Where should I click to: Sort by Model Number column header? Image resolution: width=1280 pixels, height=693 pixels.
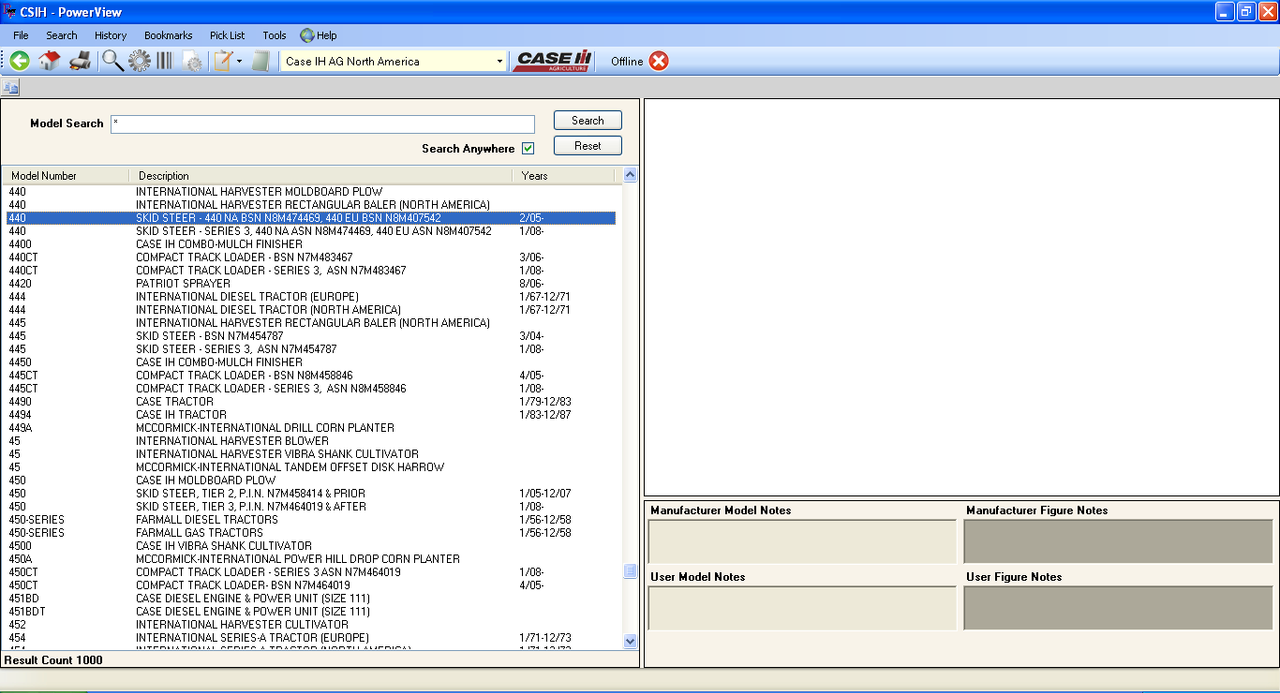65,176
